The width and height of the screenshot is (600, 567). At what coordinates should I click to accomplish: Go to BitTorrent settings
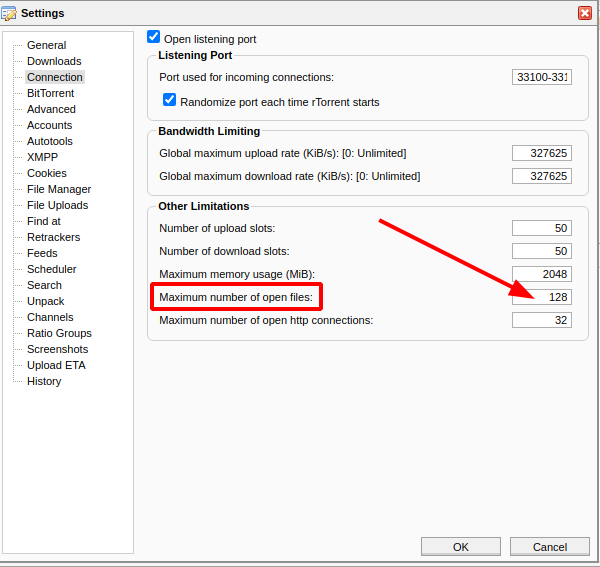point(51,93)
